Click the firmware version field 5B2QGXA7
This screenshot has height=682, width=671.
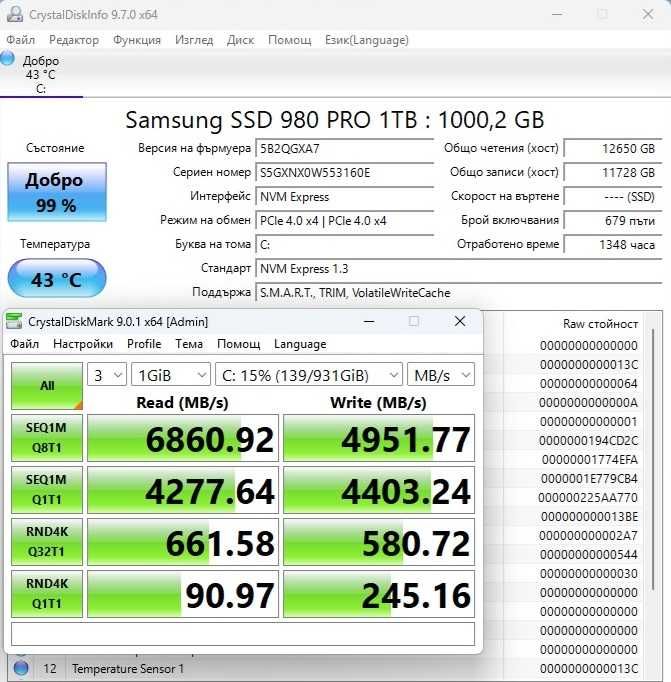345,149
